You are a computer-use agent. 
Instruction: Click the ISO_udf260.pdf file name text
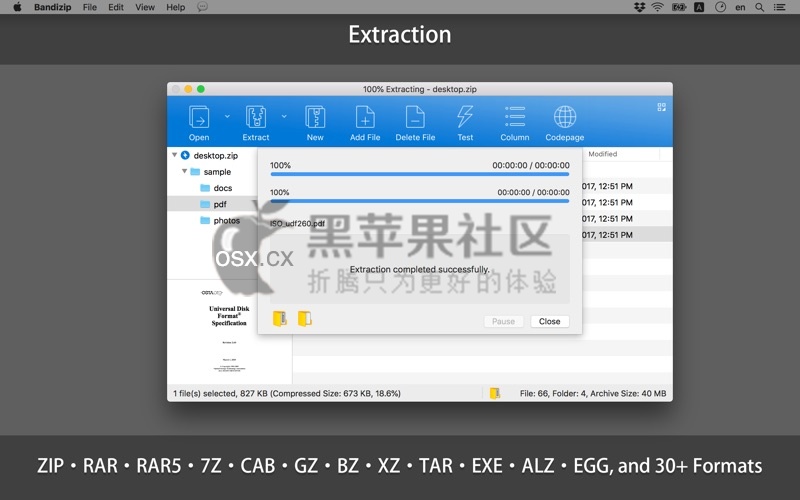(297, 223)
